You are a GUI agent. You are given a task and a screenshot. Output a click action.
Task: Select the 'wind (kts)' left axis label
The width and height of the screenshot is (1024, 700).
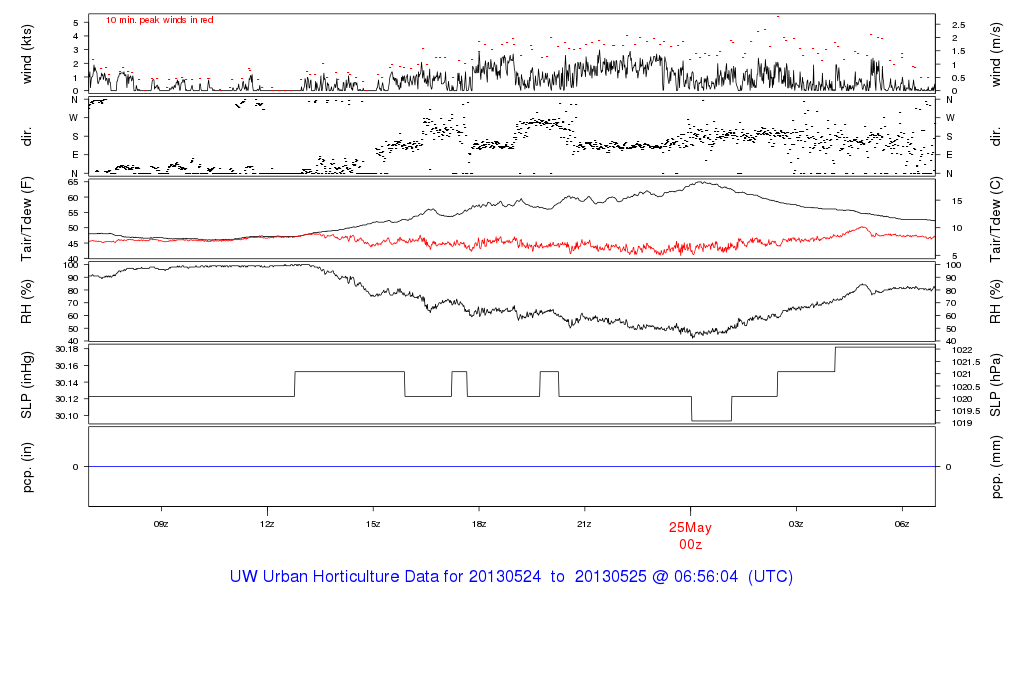click(x=27, y=54)
